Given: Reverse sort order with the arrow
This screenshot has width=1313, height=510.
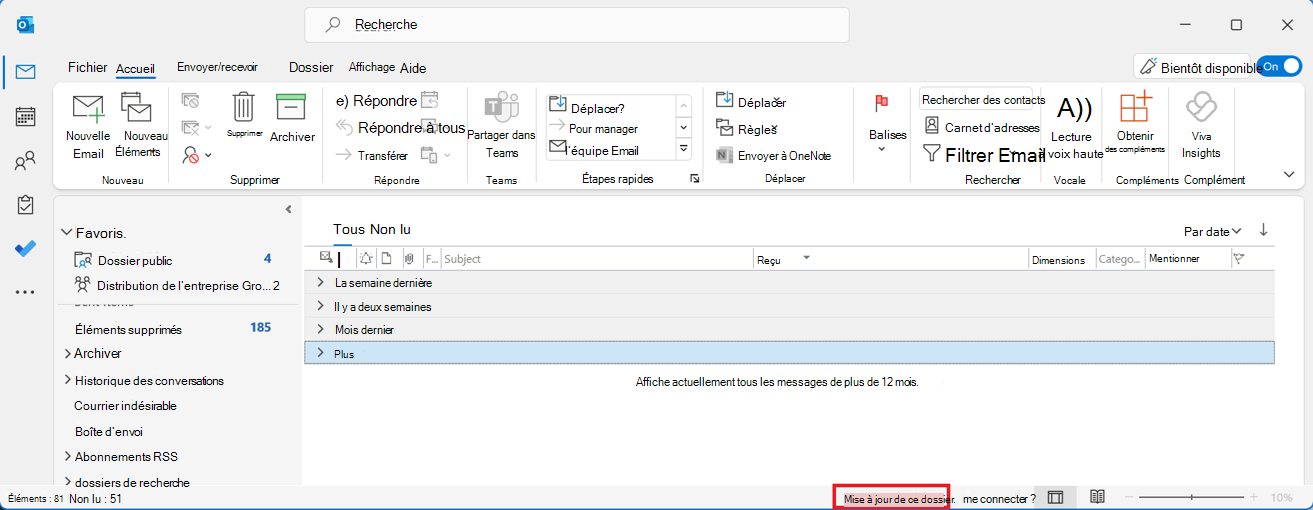Looking at the screenshot, I should click(x=1263, y=230).
